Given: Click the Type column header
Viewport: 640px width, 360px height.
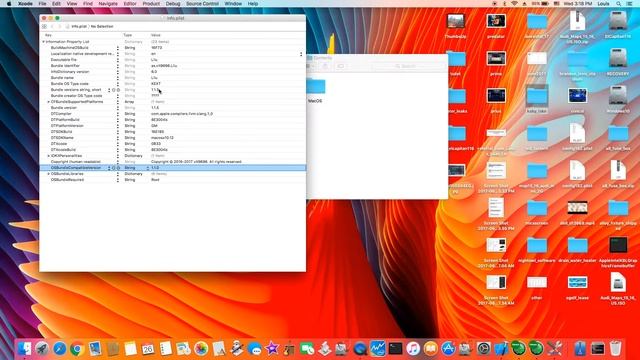Looking at the screenshot, I should [127, 35].
